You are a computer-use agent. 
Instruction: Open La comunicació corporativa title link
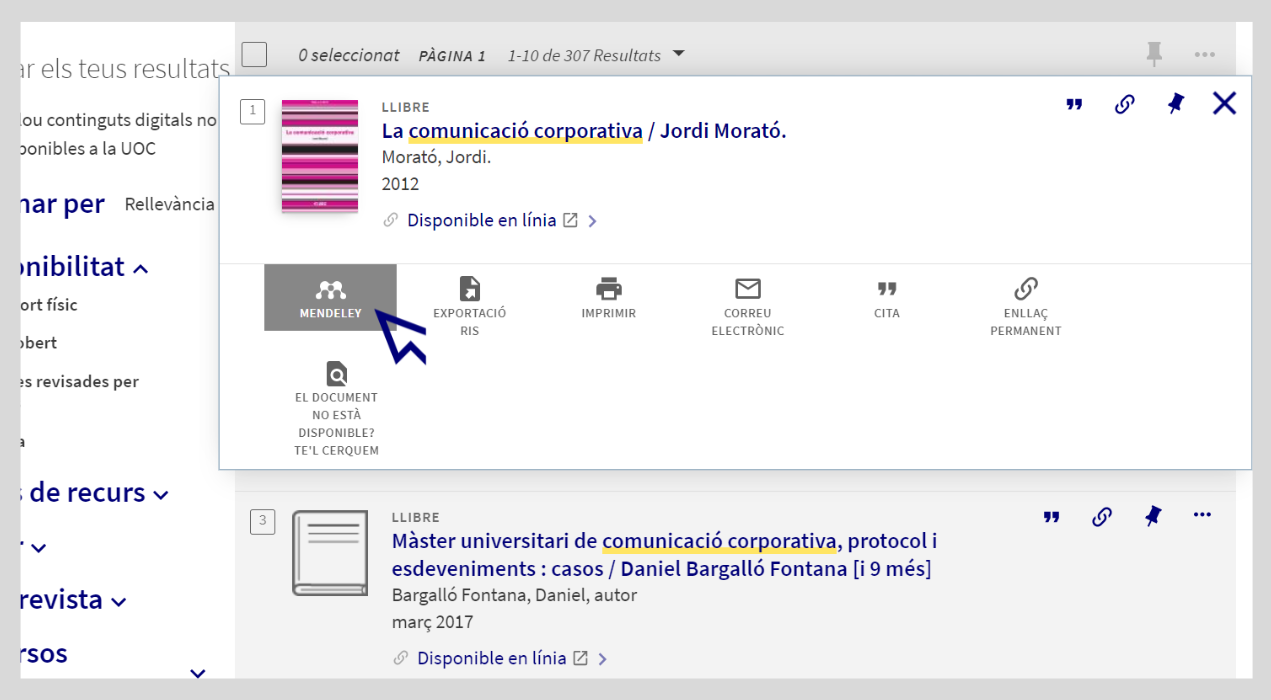584,131
